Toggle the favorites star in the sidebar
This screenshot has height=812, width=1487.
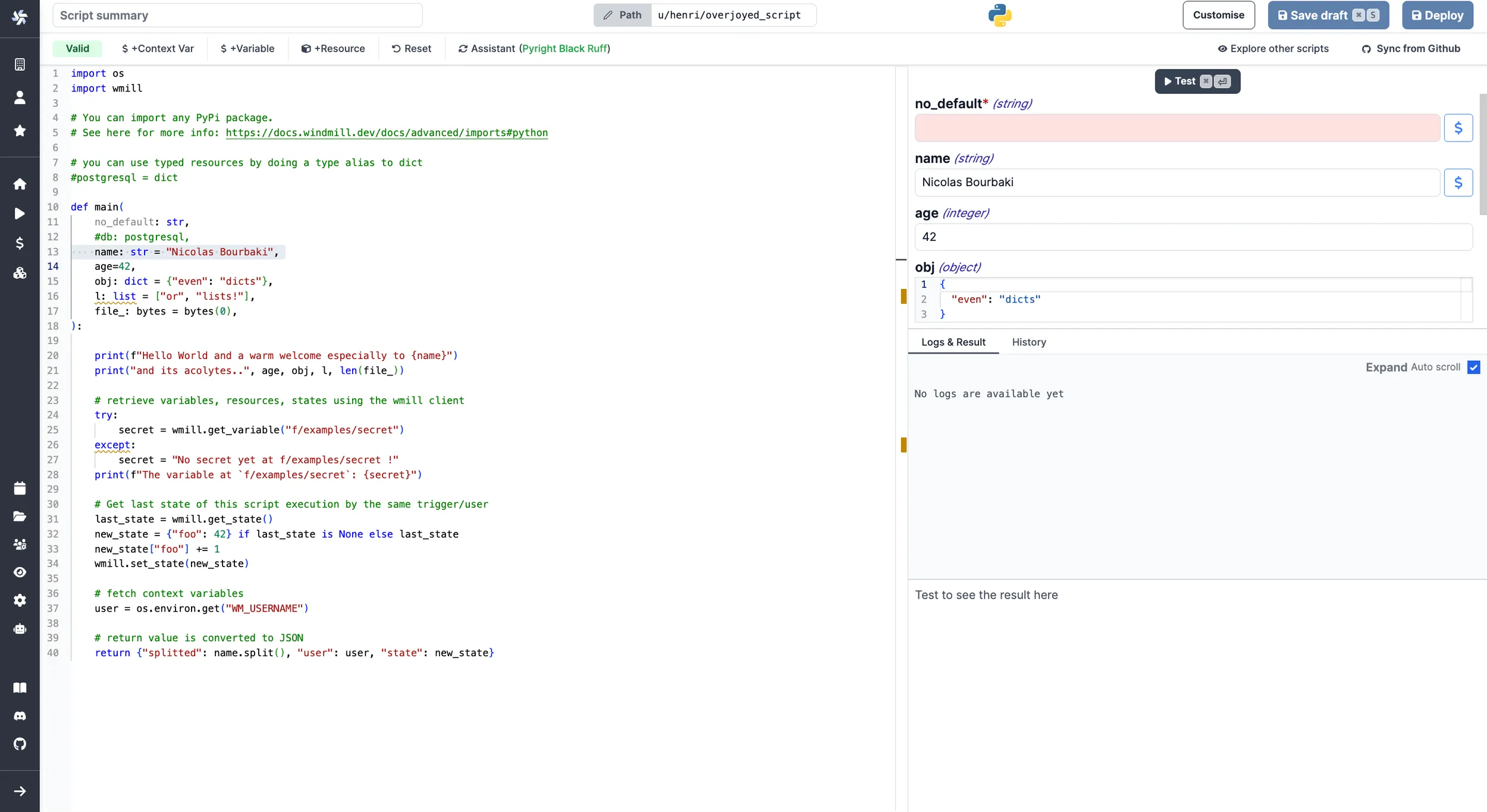[x=20, y=130]
